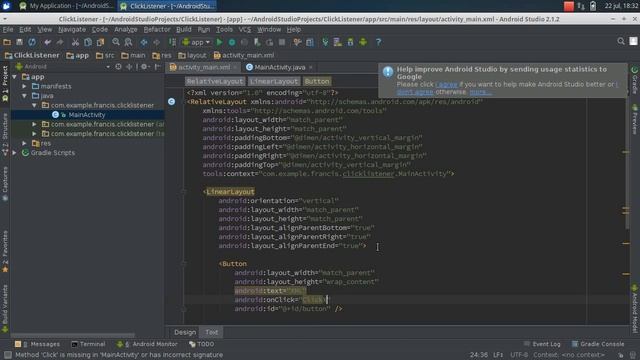
Task: Expand the manifests folder
Action: point(24,86)
